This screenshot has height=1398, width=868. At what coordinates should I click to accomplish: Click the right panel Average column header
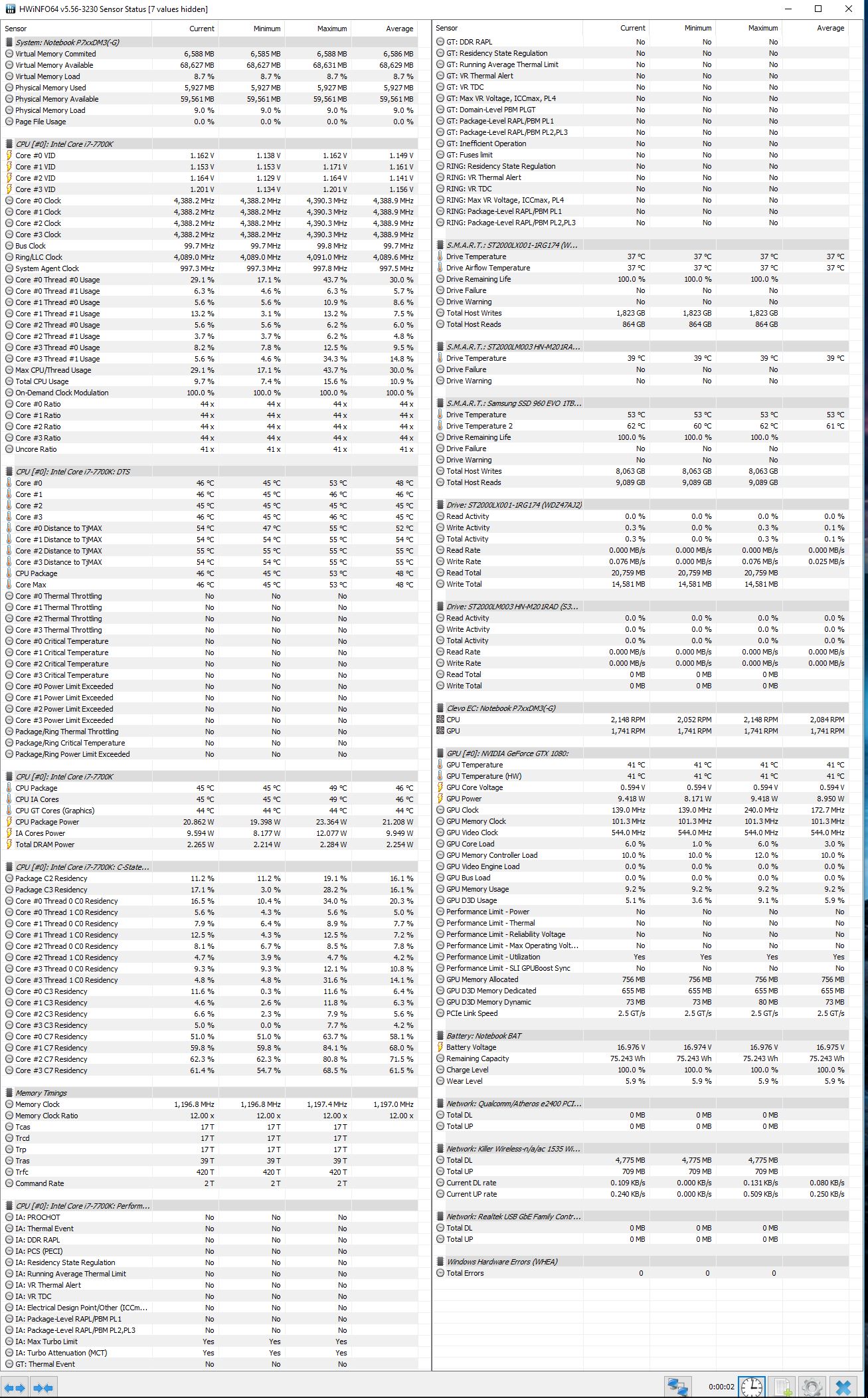coord(816,28)
